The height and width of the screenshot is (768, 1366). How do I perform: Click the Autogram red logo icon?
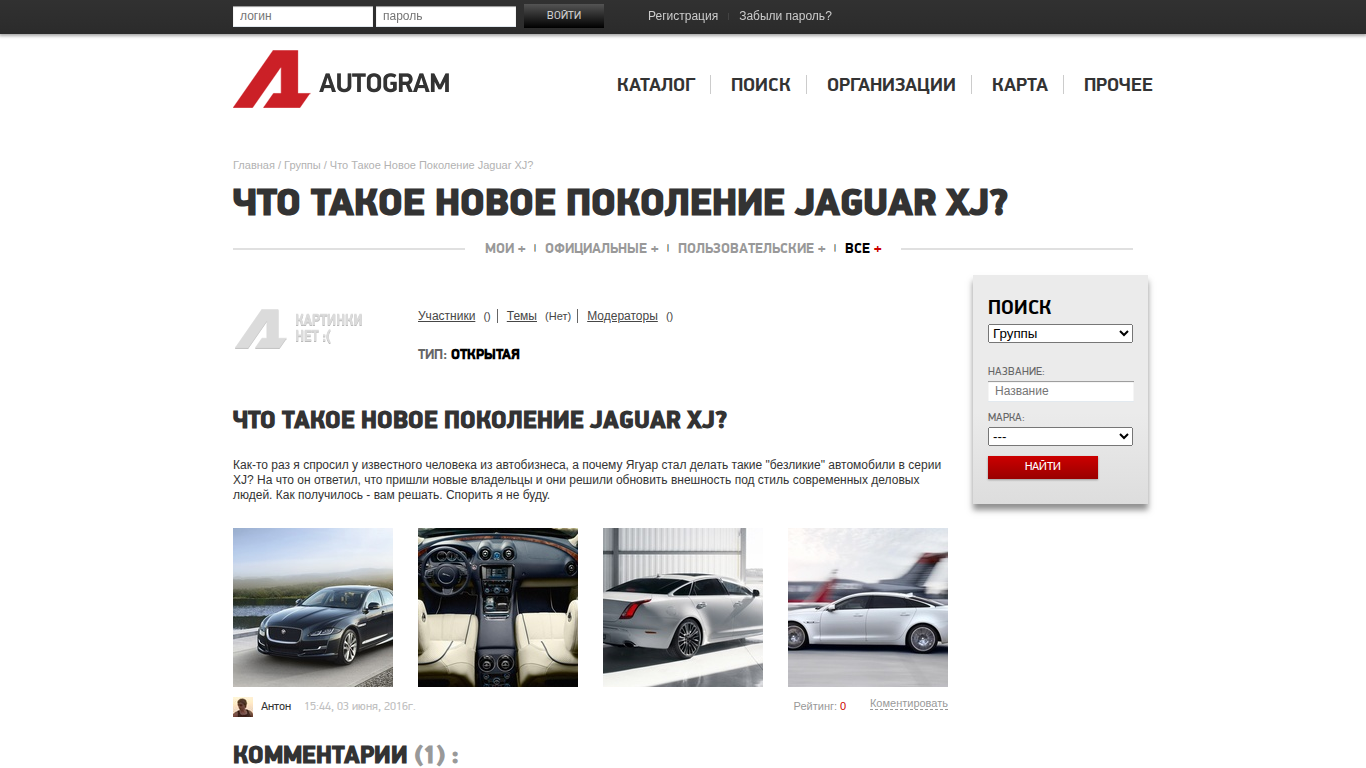(271, 79)
